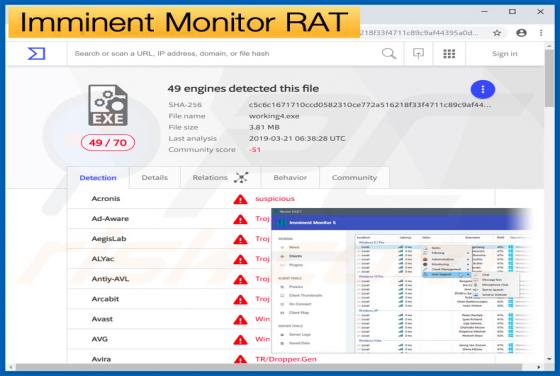560x376 pixels.
Task: Click the ALYac engine name
Action: point(103,259)
